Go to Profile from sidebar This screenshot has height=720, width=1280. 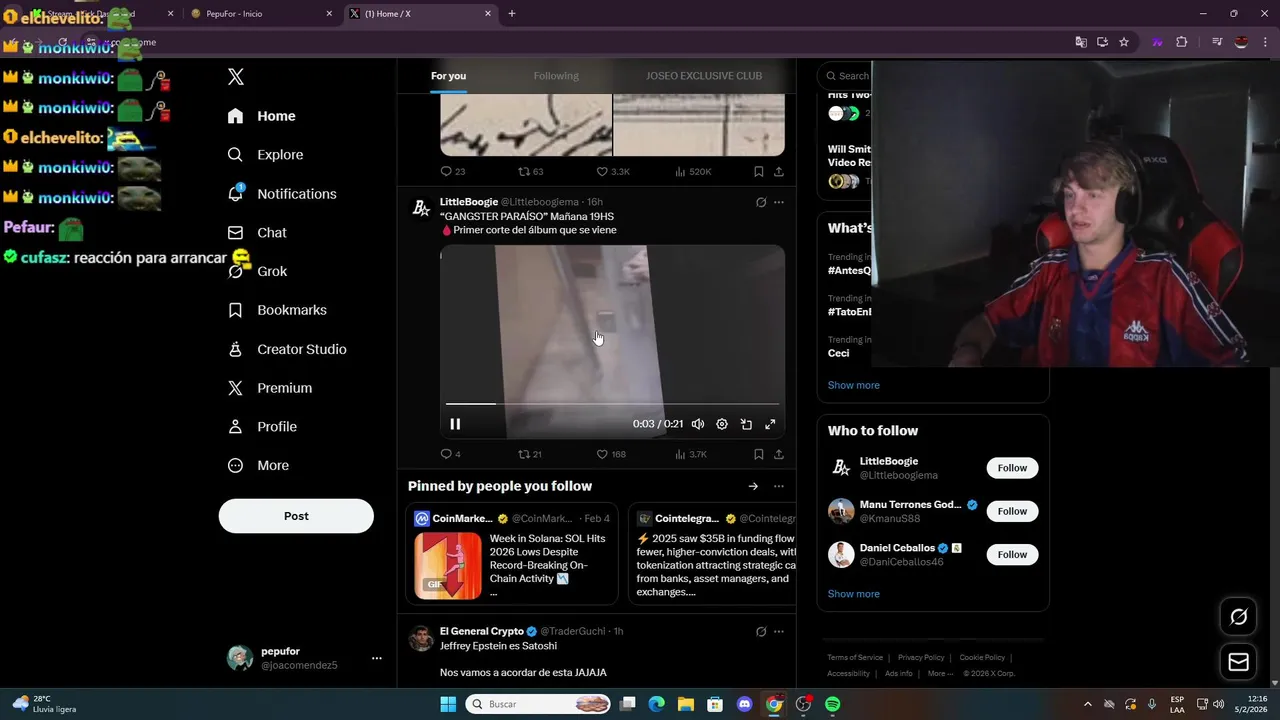click(x=262, y=427)
